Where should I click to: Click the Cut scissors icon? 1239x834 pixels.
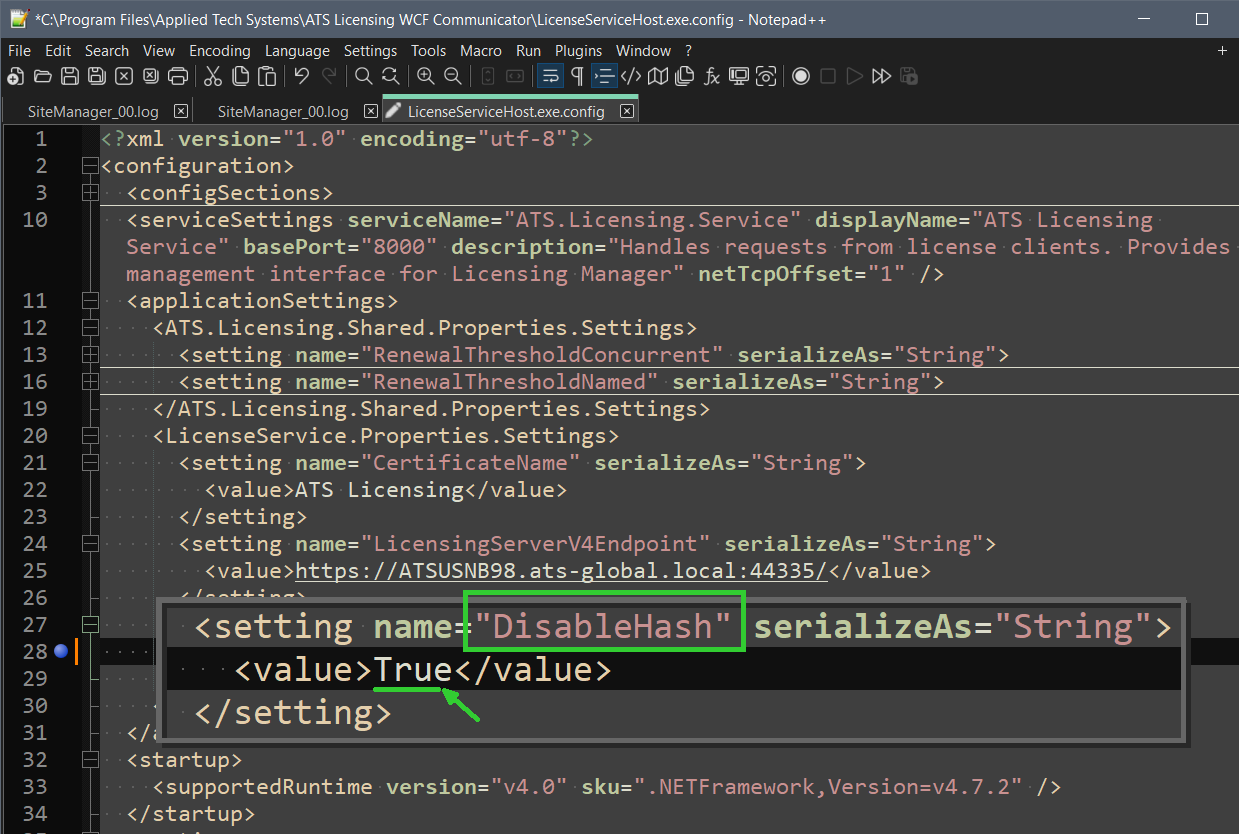(x=213, y=77)
